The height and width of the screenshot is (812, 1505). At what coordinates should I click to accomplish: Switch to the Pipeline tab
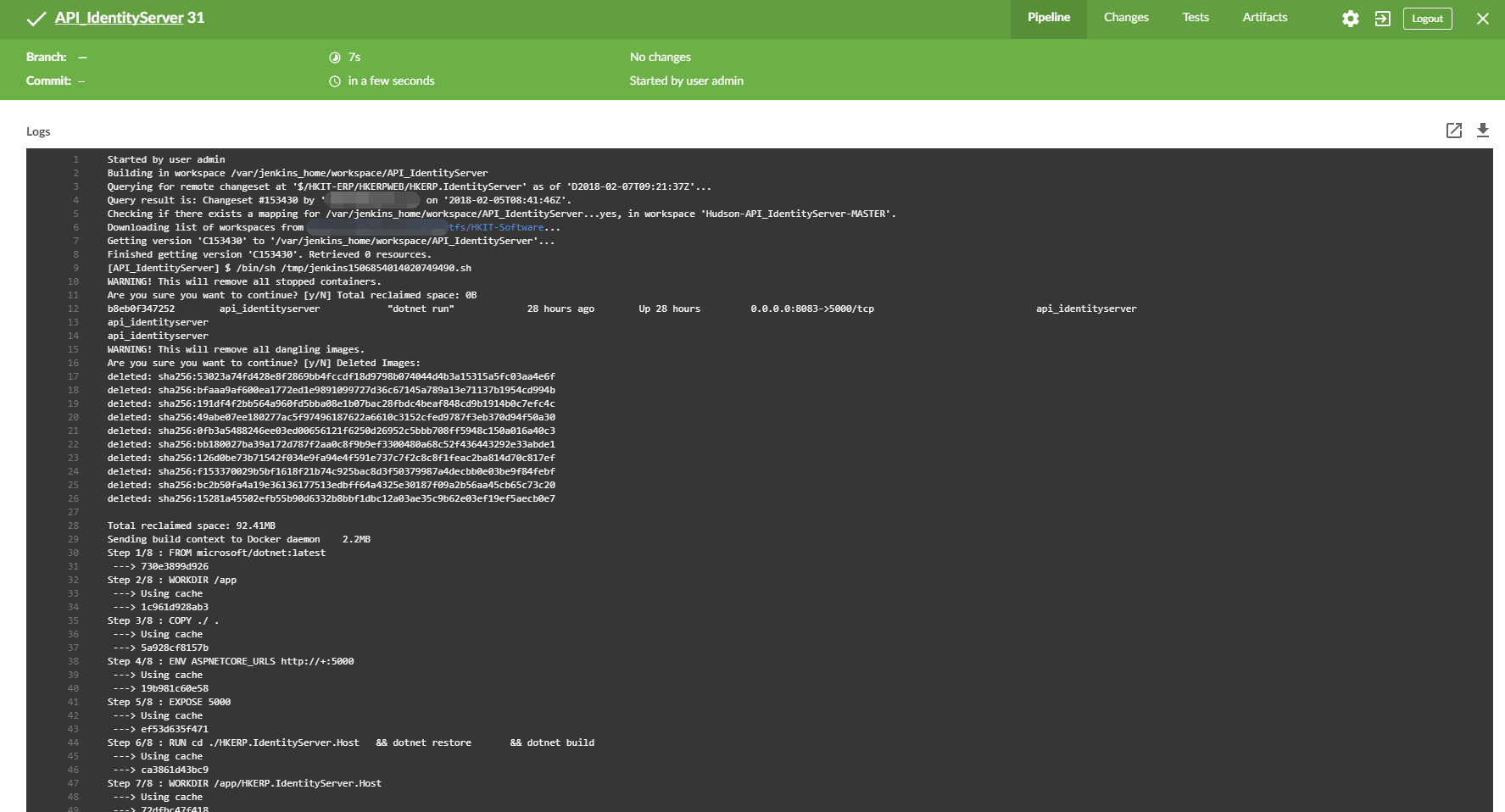click(1049, 18)
